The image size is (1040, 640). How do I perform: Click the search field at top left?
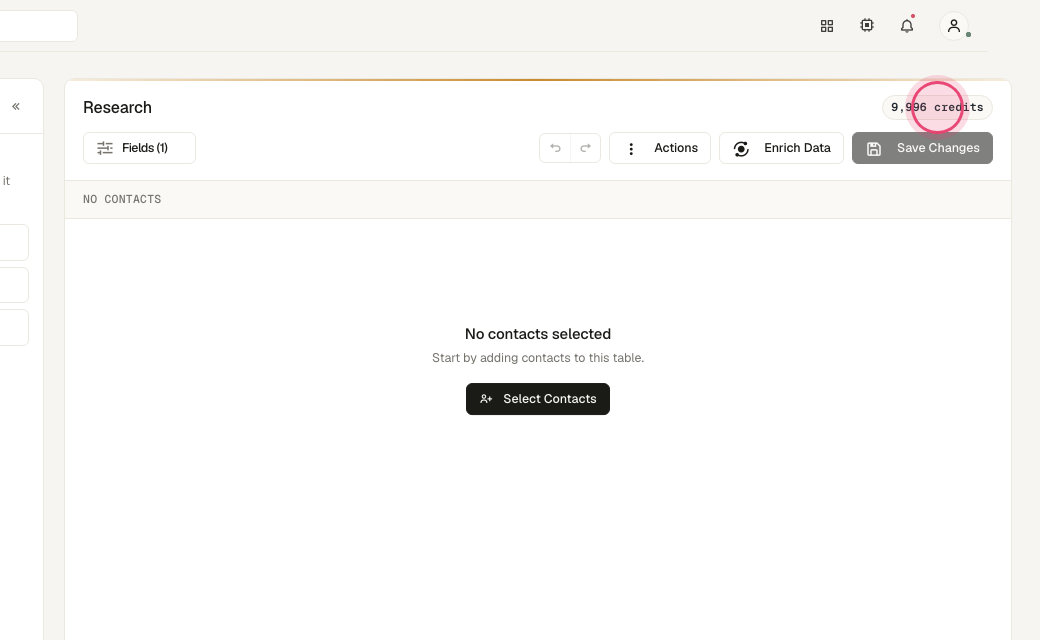click(38, 26)
